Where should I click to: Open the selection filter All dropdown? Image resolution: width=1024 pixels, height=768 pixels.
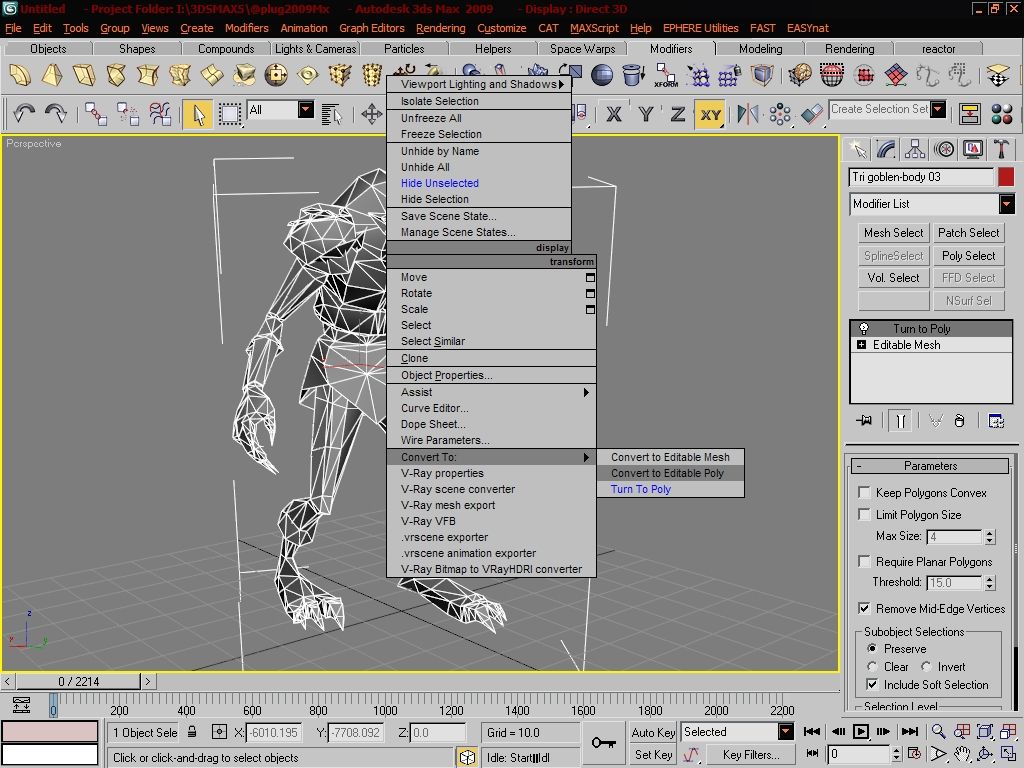tap(306, 110)
